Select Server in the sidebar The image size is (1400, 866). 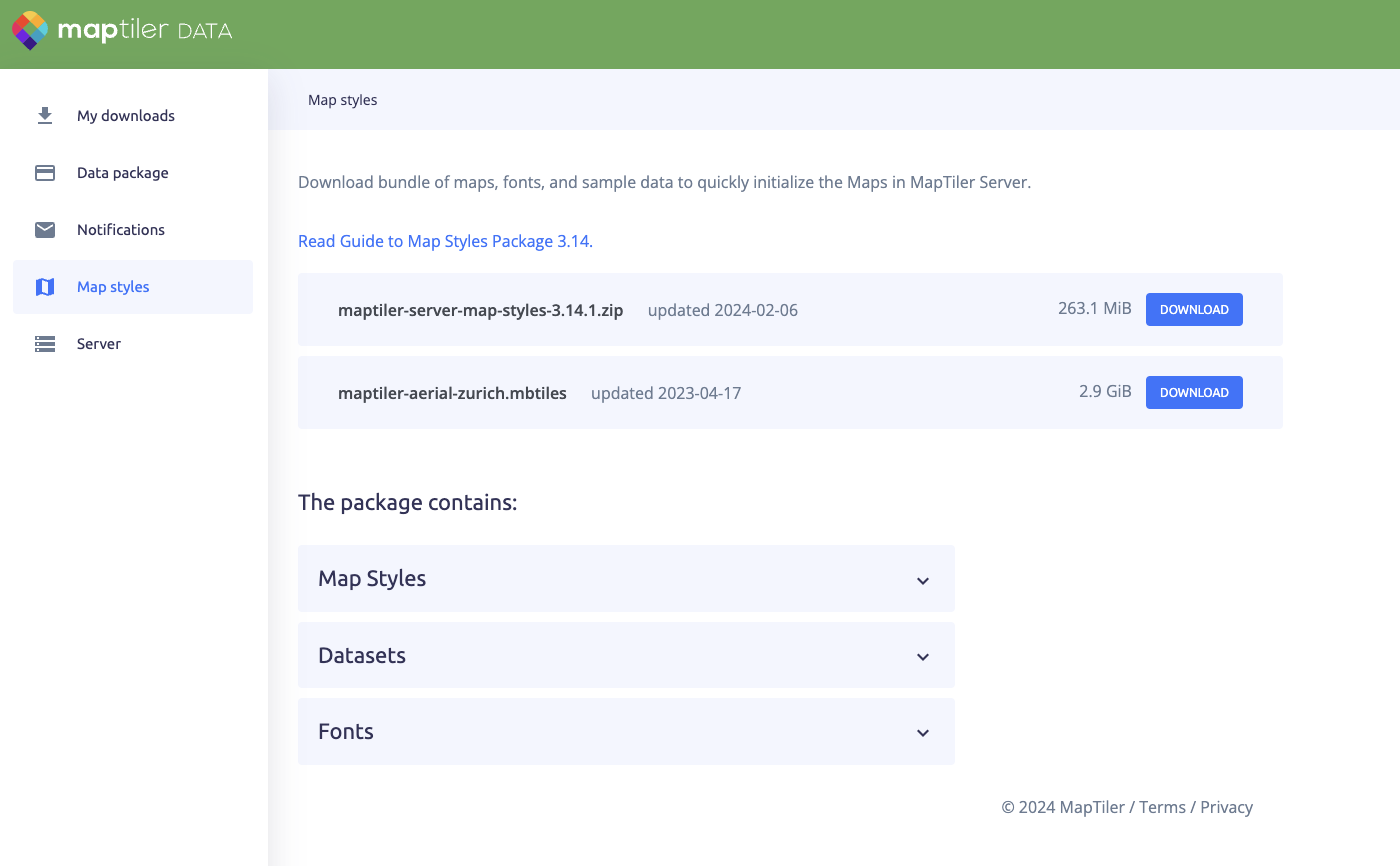99,344
